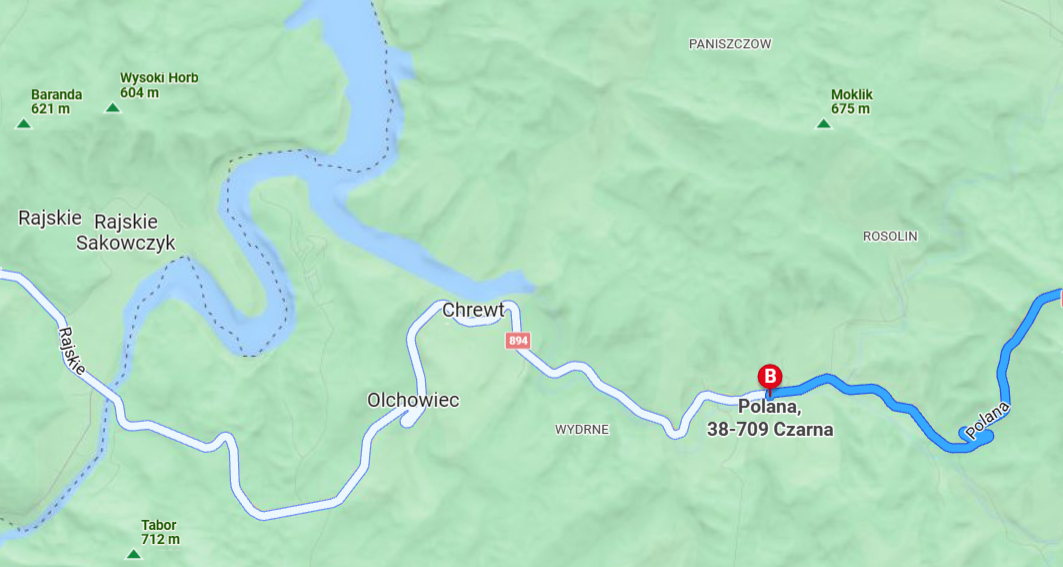This screenshot has width=1063, height=567.
Task: Click the red destination marker B
Action: tap(769, 378)
